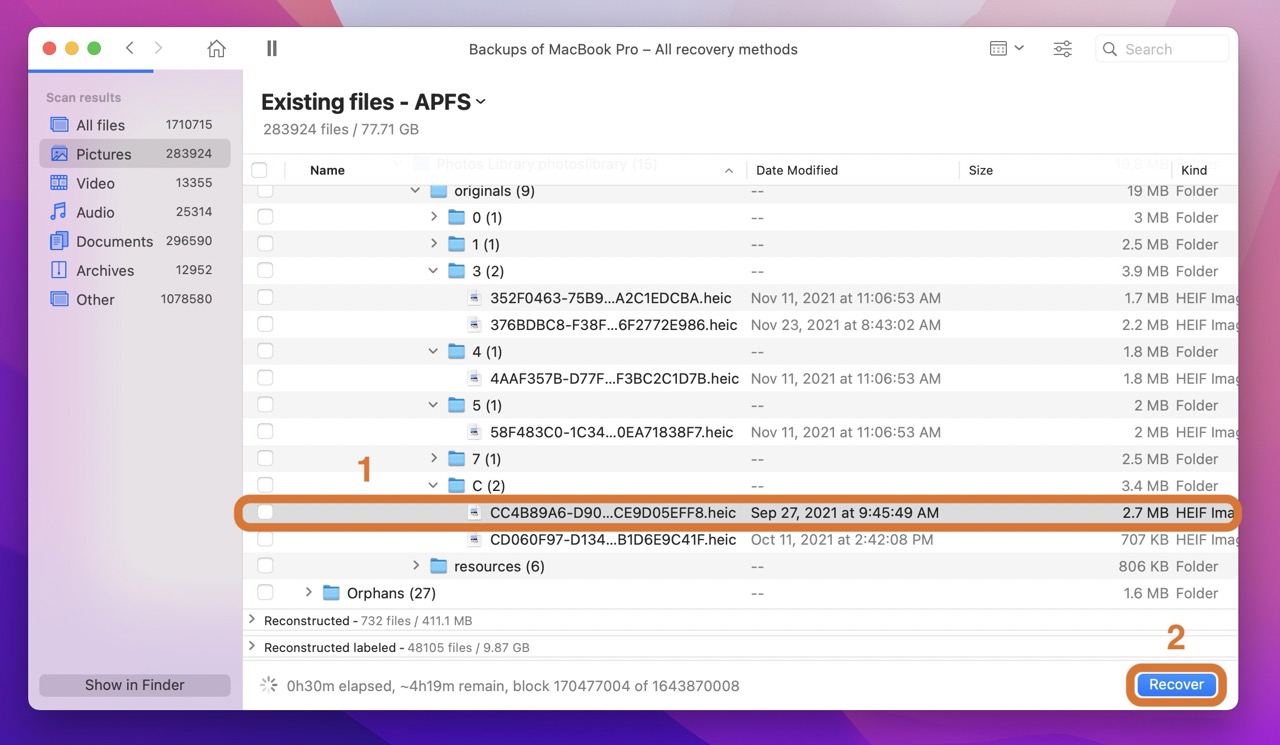Collapse the originals (9) folder
This screenshot has height=745, width=1280.
pyautogui.click(x=415, y=190)
